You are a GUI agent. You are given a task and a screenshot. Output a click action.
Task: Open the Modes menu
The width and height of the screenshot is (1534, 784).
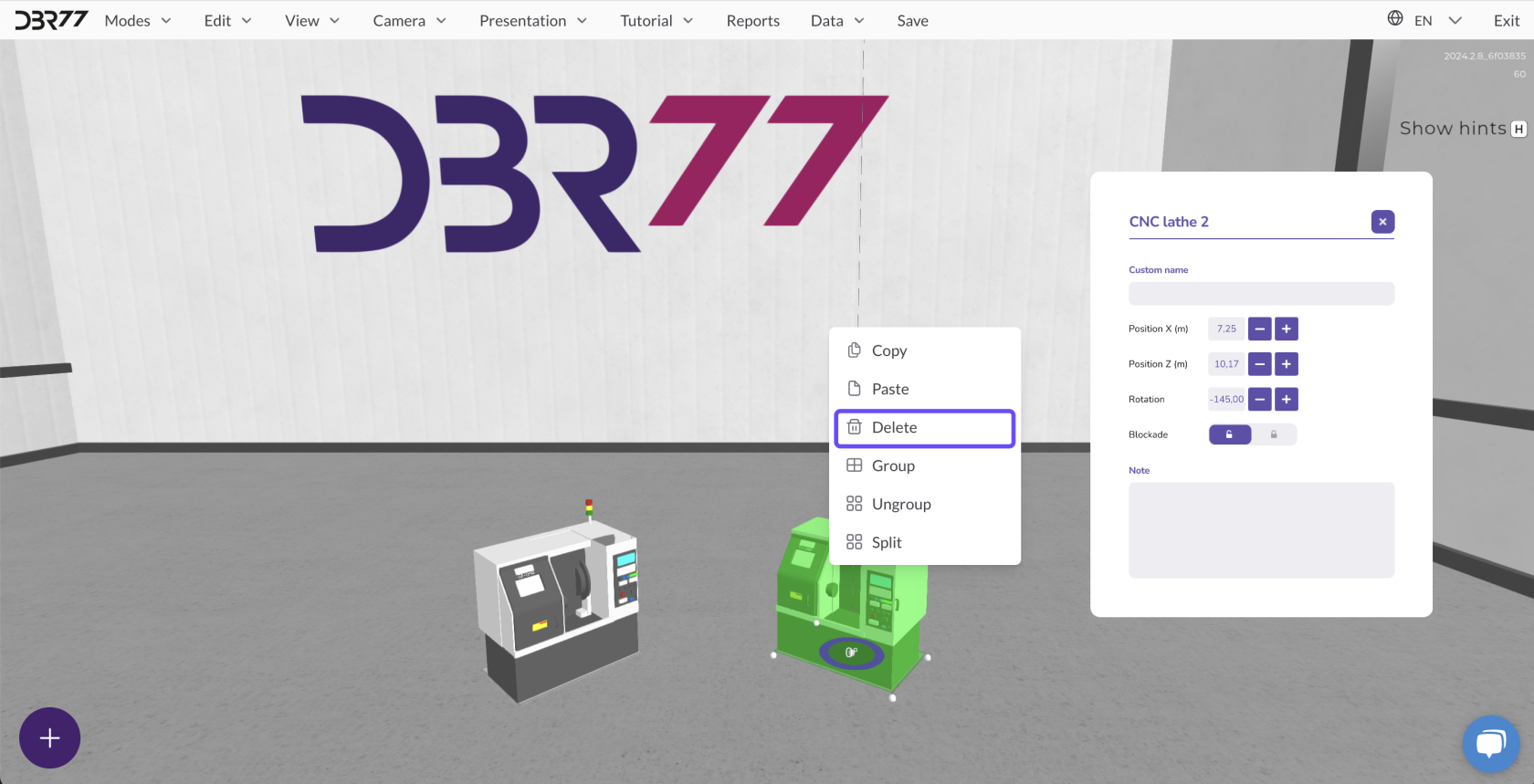pyautogui.click(x=138, y=21)
